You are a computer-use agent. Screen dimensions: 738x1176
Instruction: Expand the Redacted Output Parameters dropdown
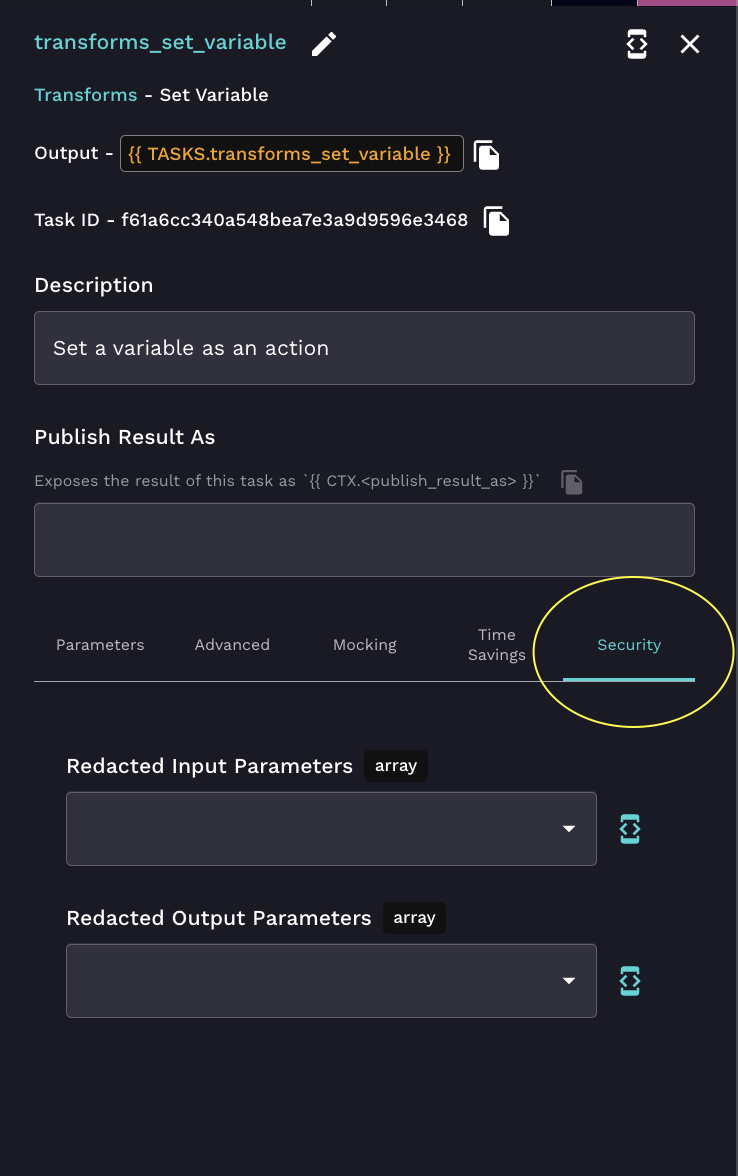tap(568, 981)
